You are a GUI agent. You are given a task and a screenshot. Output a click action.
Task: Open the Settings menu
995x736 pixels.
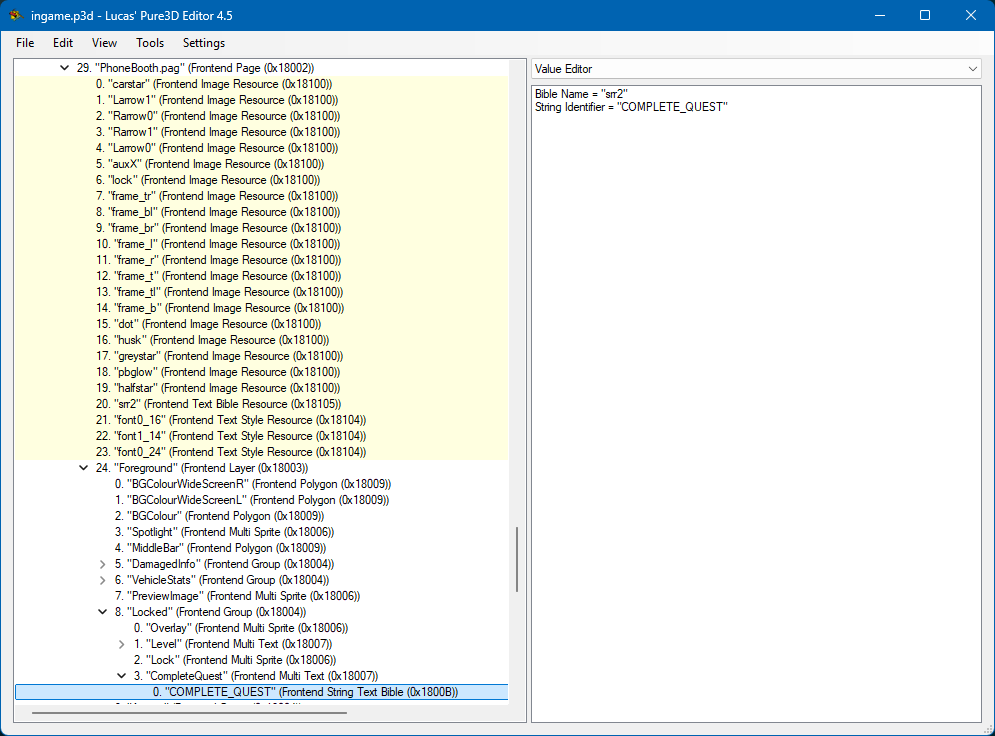point(203,43)
